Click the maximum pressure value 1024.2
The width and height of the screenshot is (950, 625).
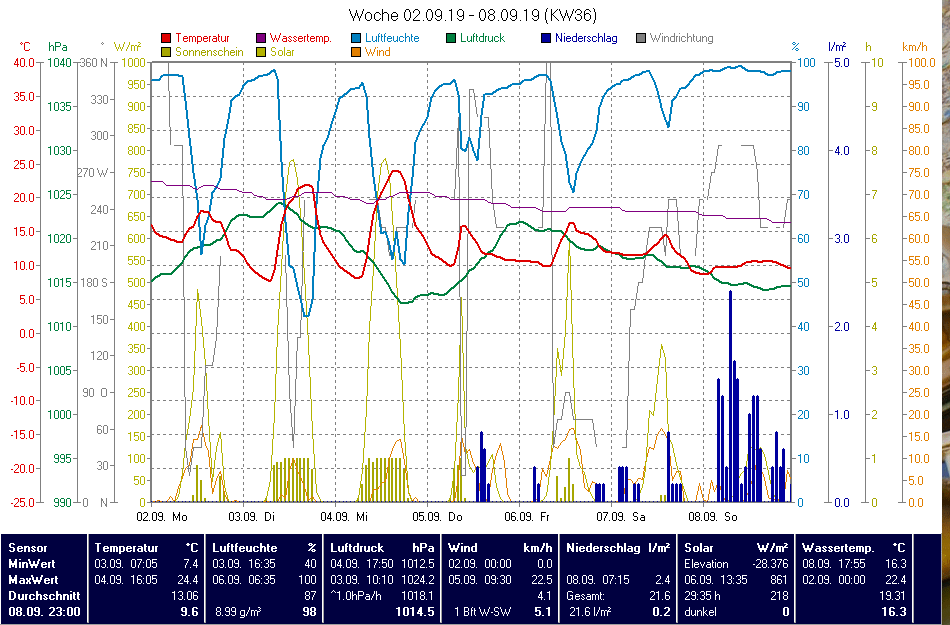pos(418,580)
